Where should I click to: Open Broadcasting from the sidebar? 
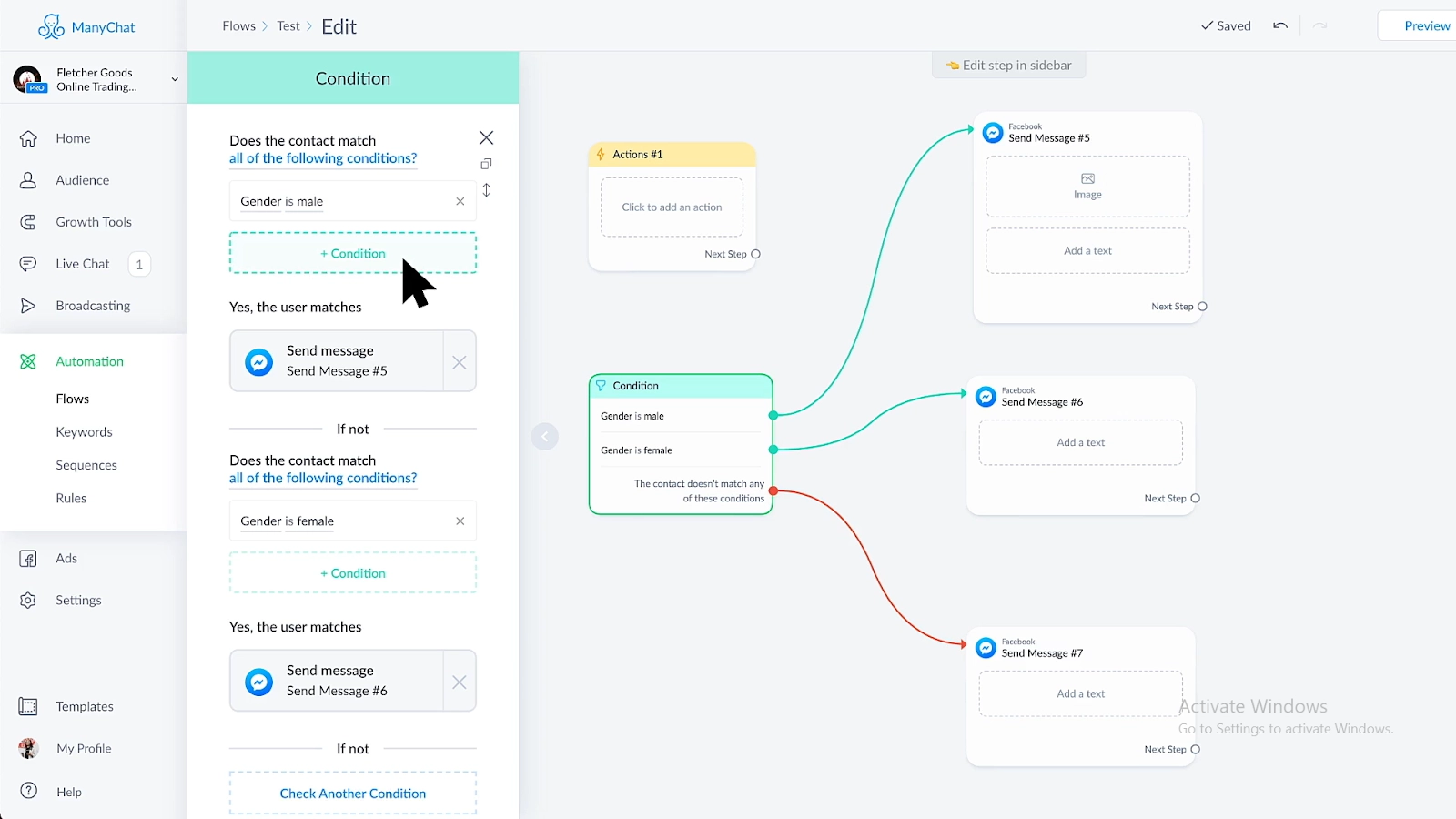click(x=93, y=306)
